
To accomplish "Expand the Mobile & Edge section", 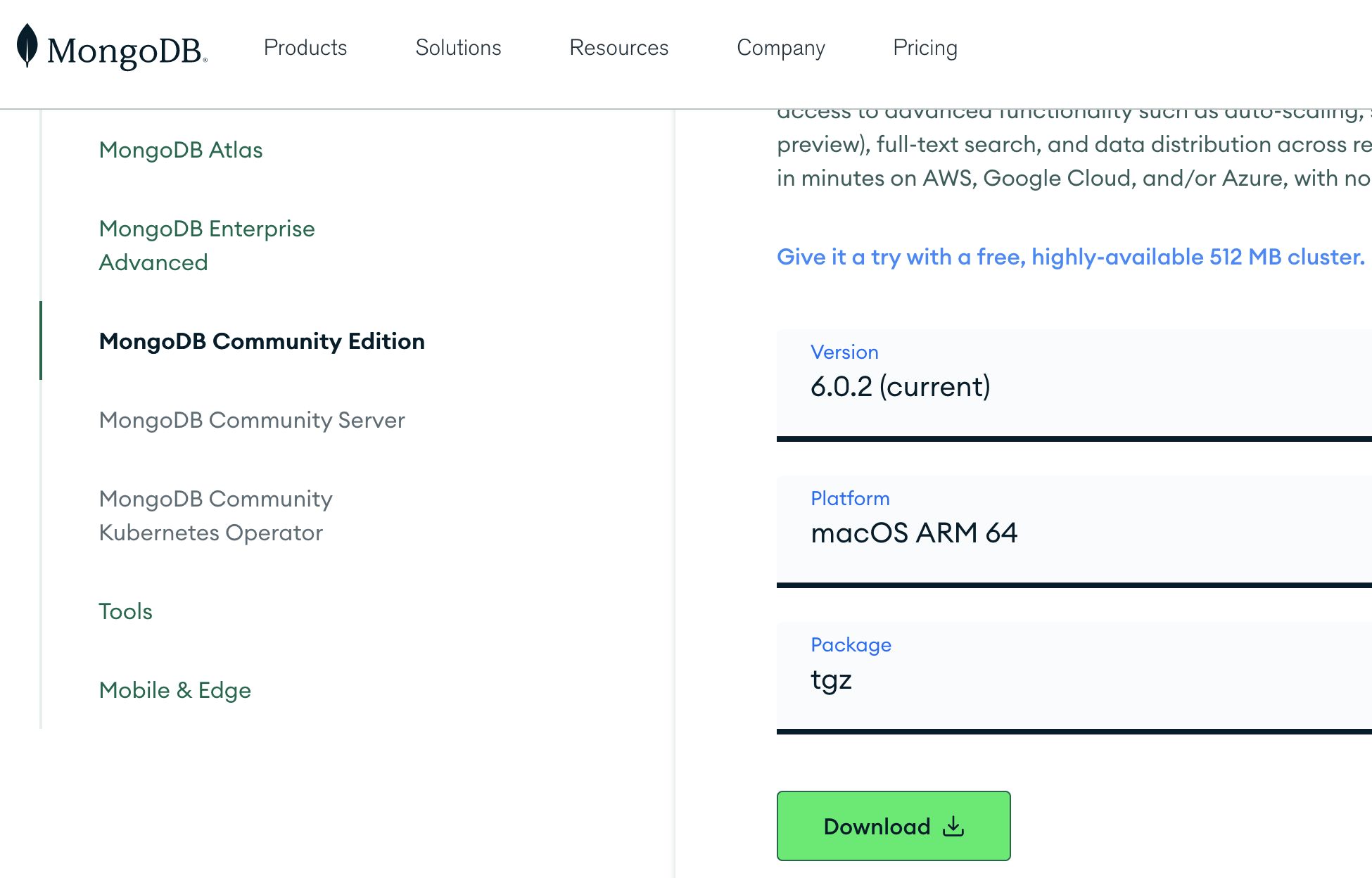I will pyautogui.click(x=174, y=690).
